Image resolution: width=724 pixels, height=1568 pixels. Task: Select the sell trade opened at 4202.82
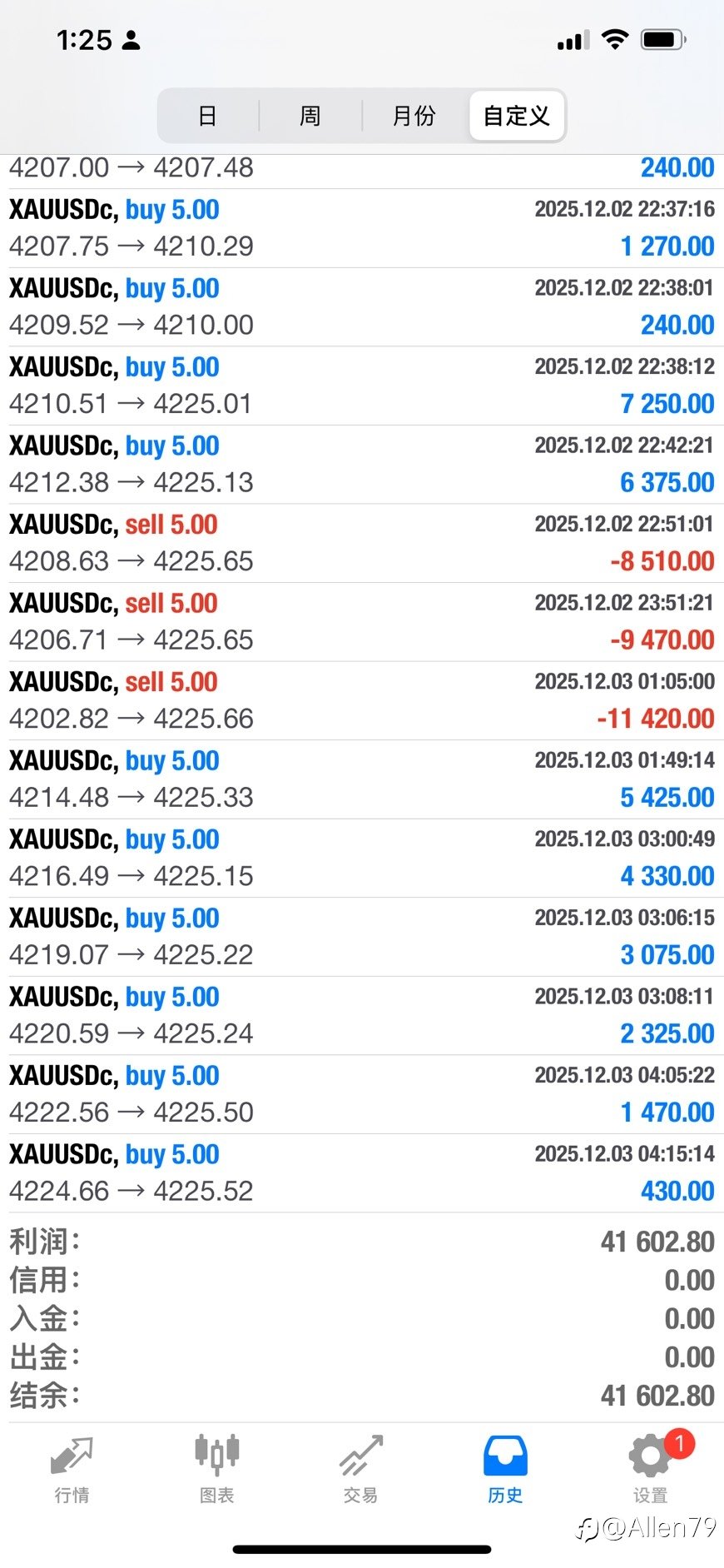pyautogui.click(x=362, y=700)
